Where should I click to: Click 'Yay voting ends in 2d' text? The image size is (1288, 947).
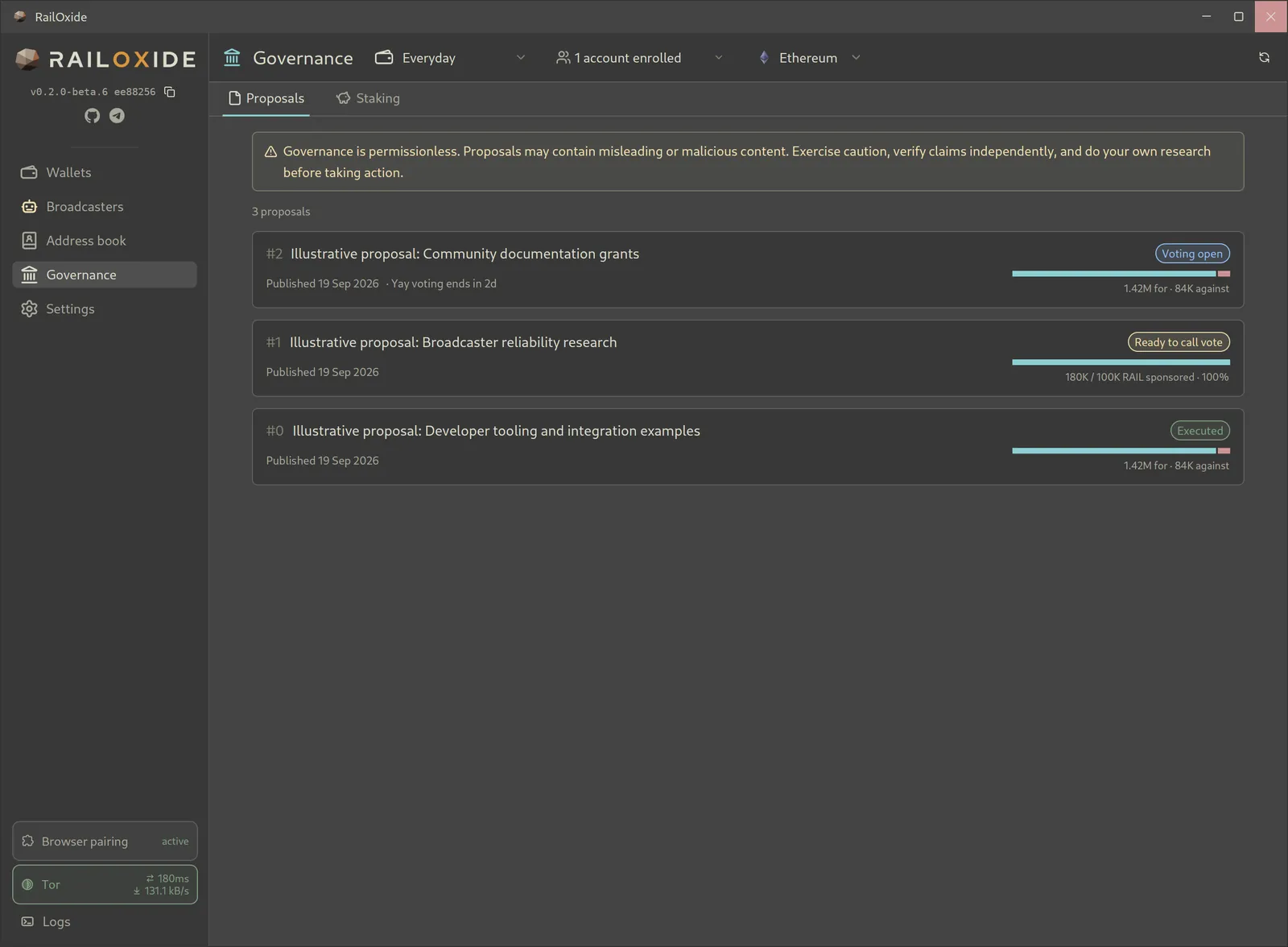coord(444,283)
